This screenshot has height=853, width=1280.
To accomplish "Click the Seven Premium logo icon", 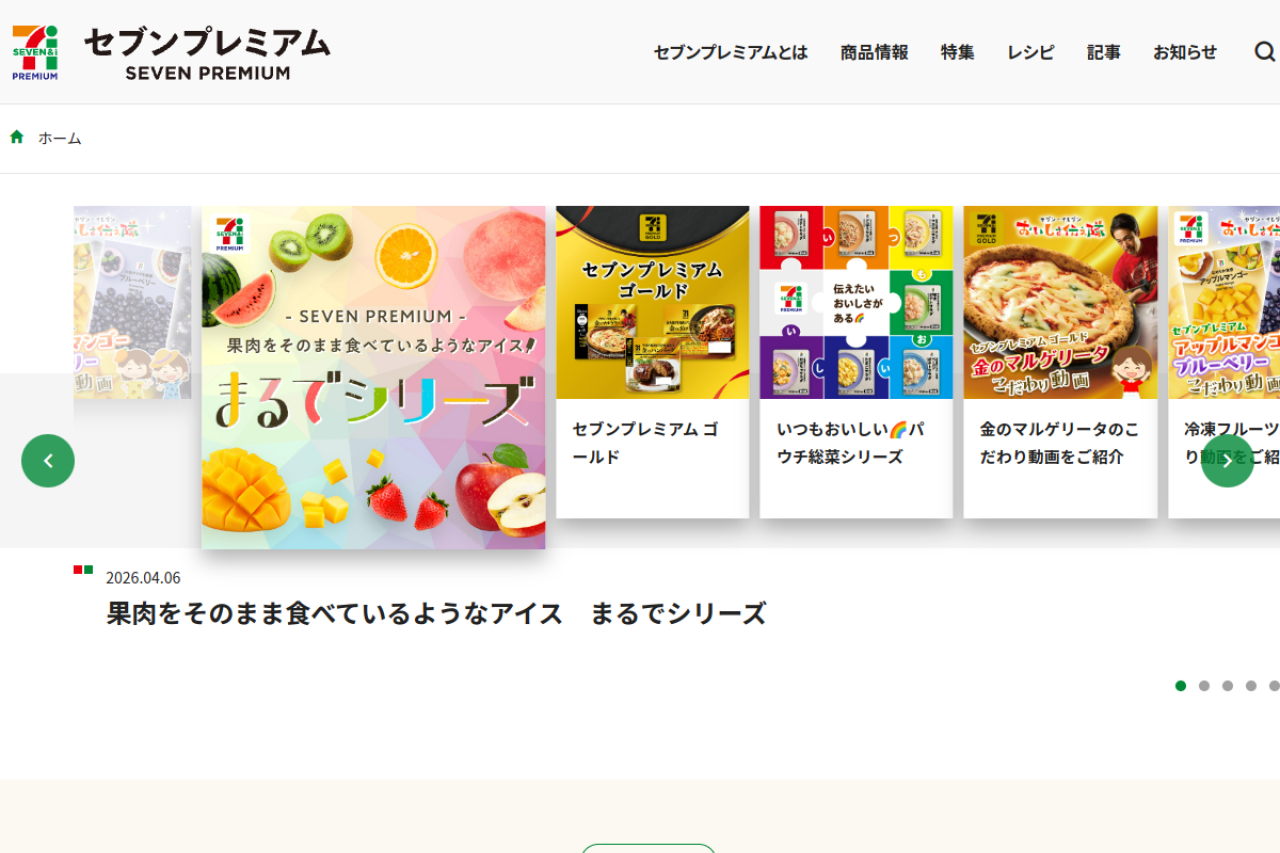I will click(x=35, y=52).
